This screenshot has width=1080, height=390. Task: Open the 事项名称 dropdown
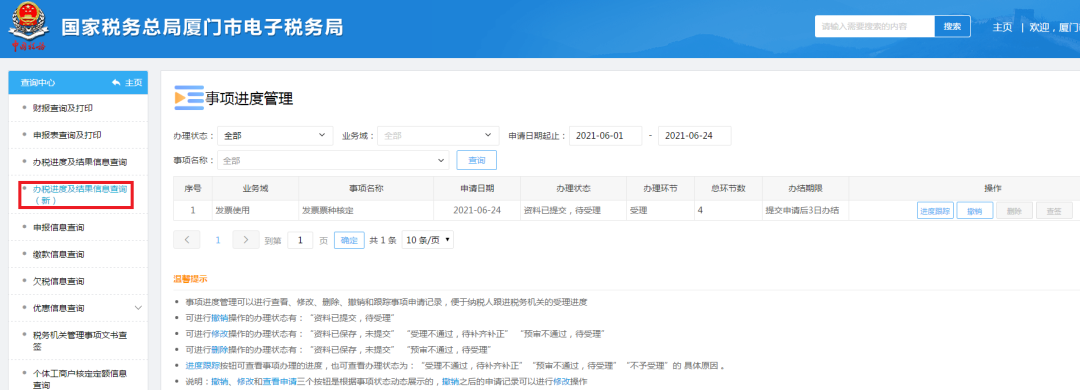click(x=333, y=160)
